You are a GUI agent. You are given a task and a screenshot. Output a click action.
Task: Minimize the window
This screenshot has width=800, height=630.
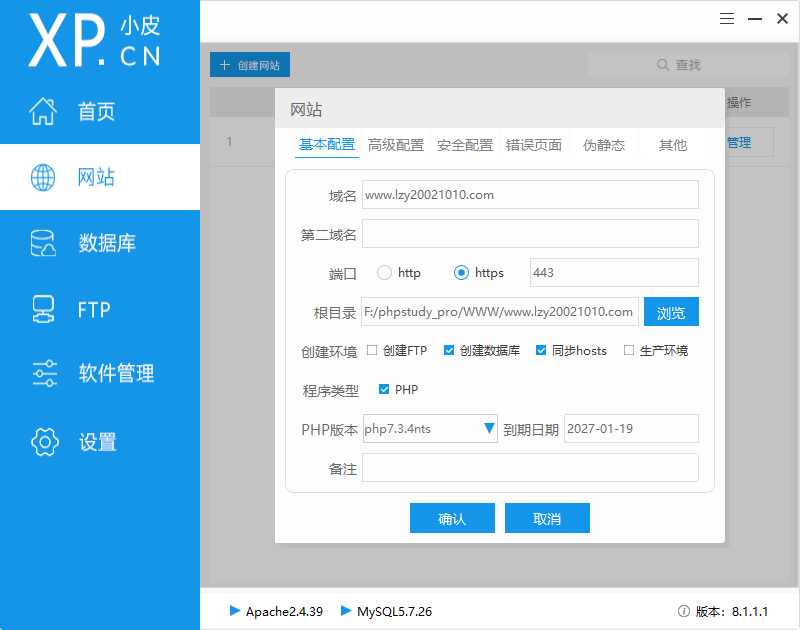(x=755, y=19)
